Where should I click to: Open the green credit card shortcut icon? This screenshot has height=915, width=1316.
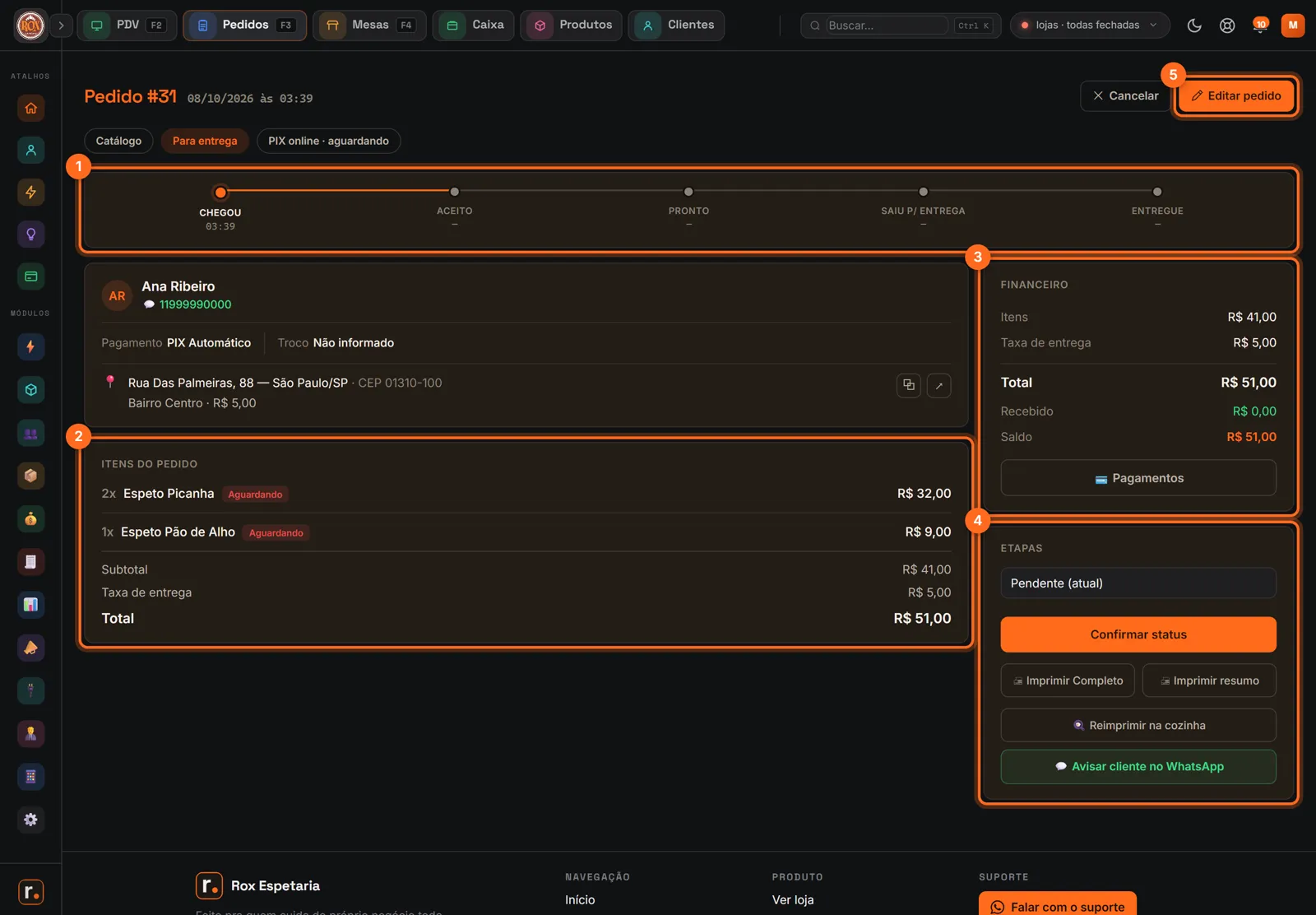click(30, 276)
